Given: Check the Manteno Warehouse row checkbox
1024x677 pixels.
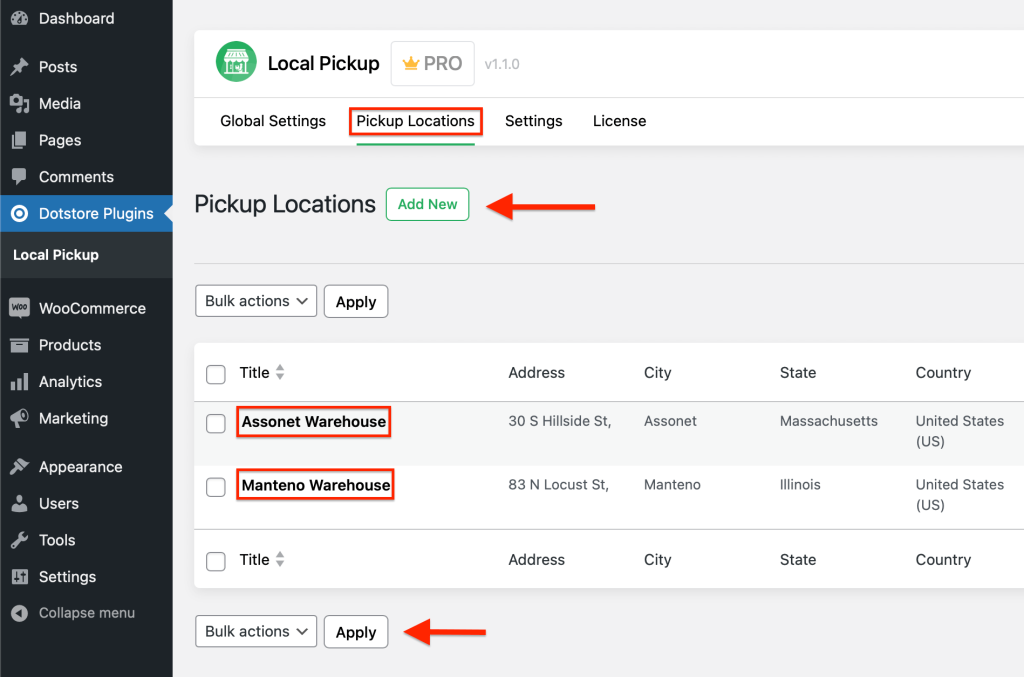Looking at the screenshot, I should tap(216, 487).
